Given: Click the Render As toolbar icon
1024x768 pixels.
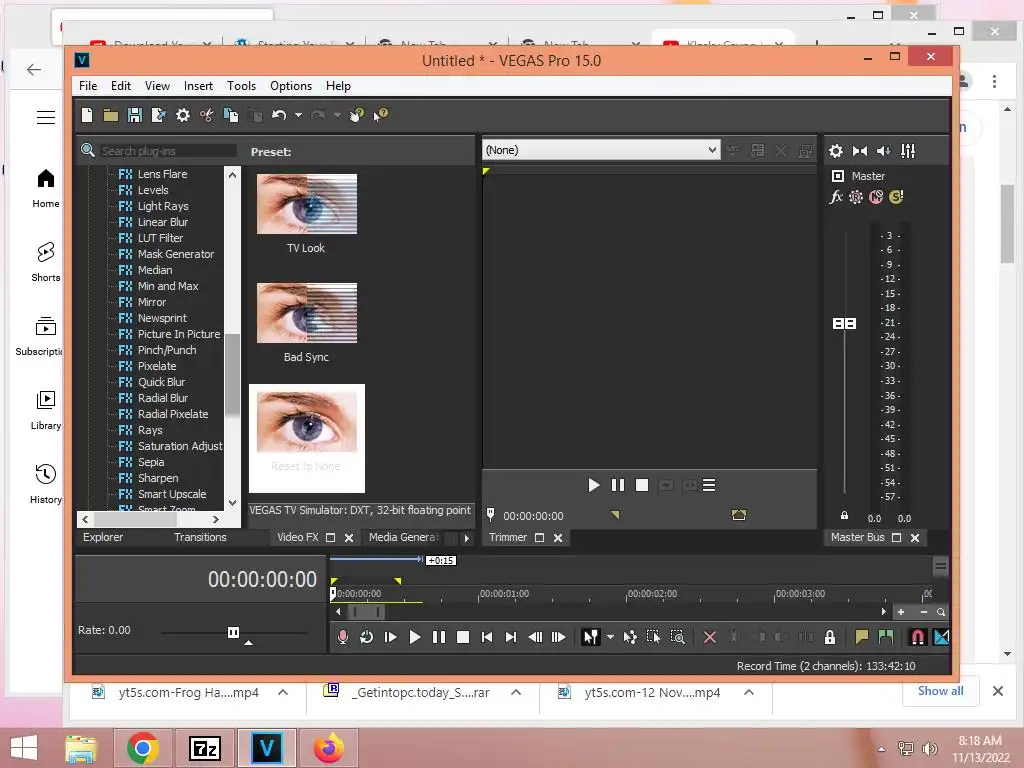Looking at the screenshot, I should click(159, 116).
